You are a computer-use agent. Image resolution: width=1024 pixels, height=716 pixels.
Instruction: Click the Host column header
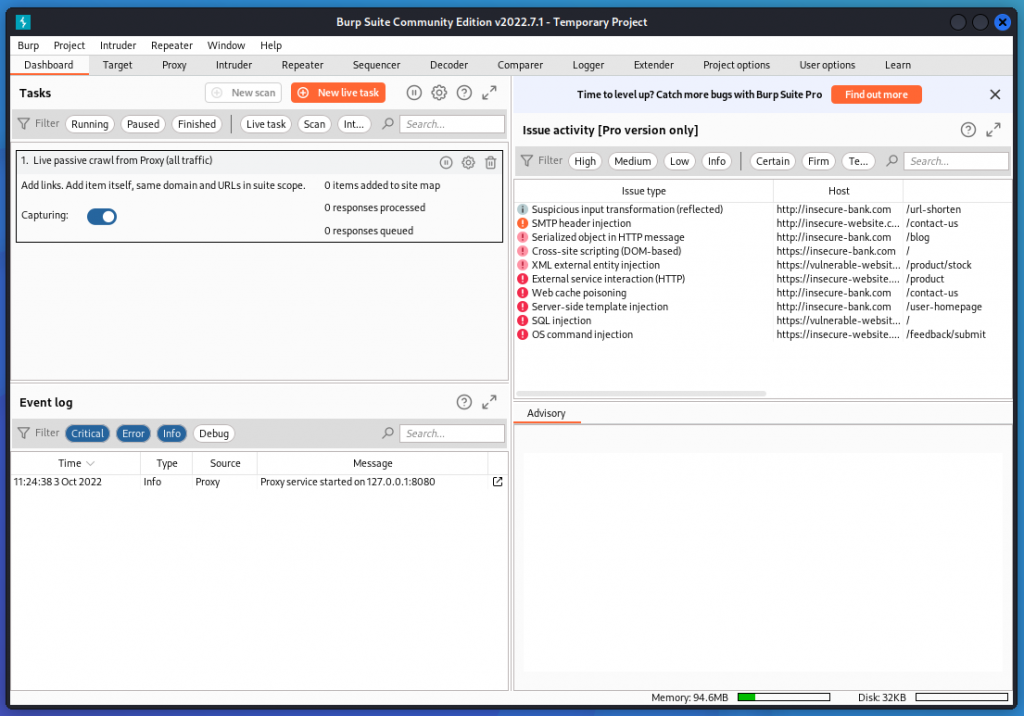coord(839,191)
